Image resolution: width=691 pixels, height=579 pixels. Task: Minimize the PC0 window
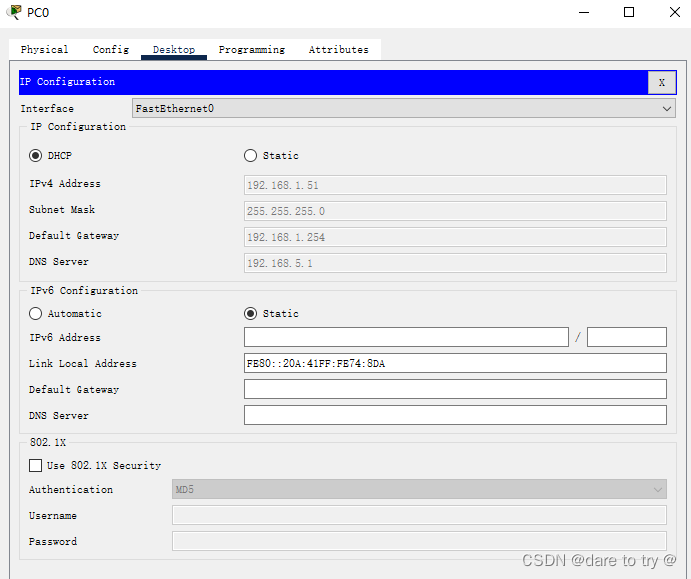pyautogui.click(x=584, y=12)
